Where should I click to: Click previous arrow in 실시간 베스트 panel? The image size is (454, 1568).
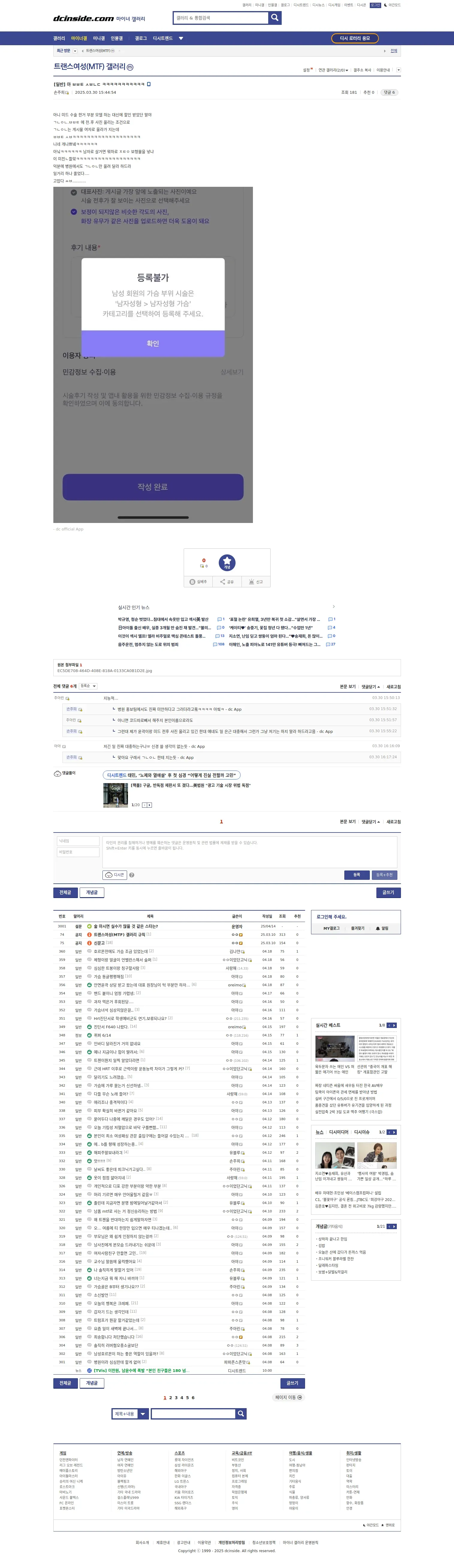point(389,1025)
